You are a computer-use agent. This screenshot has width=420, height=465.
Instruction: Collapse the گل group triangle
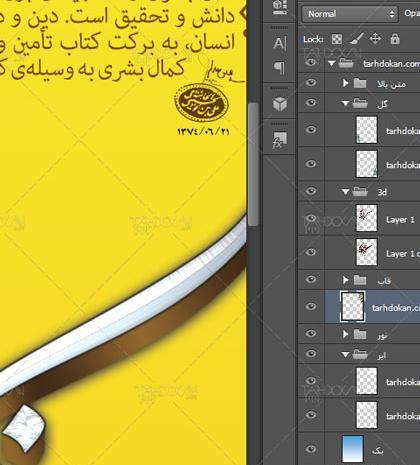[x=346, y=104]
